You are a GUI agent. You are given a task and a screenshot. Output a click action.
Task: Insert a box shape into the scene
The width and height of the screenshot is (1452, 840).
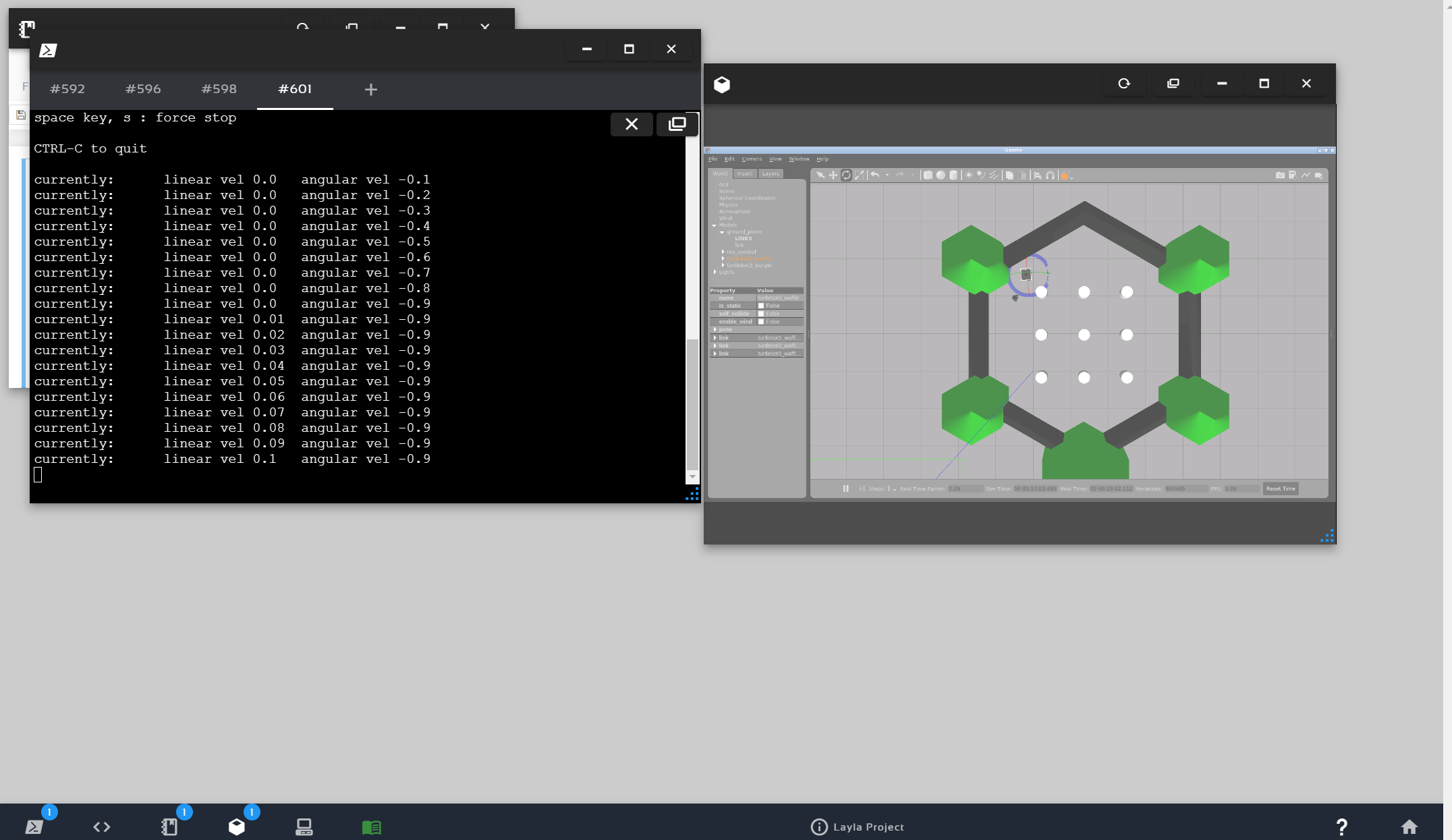929,175
